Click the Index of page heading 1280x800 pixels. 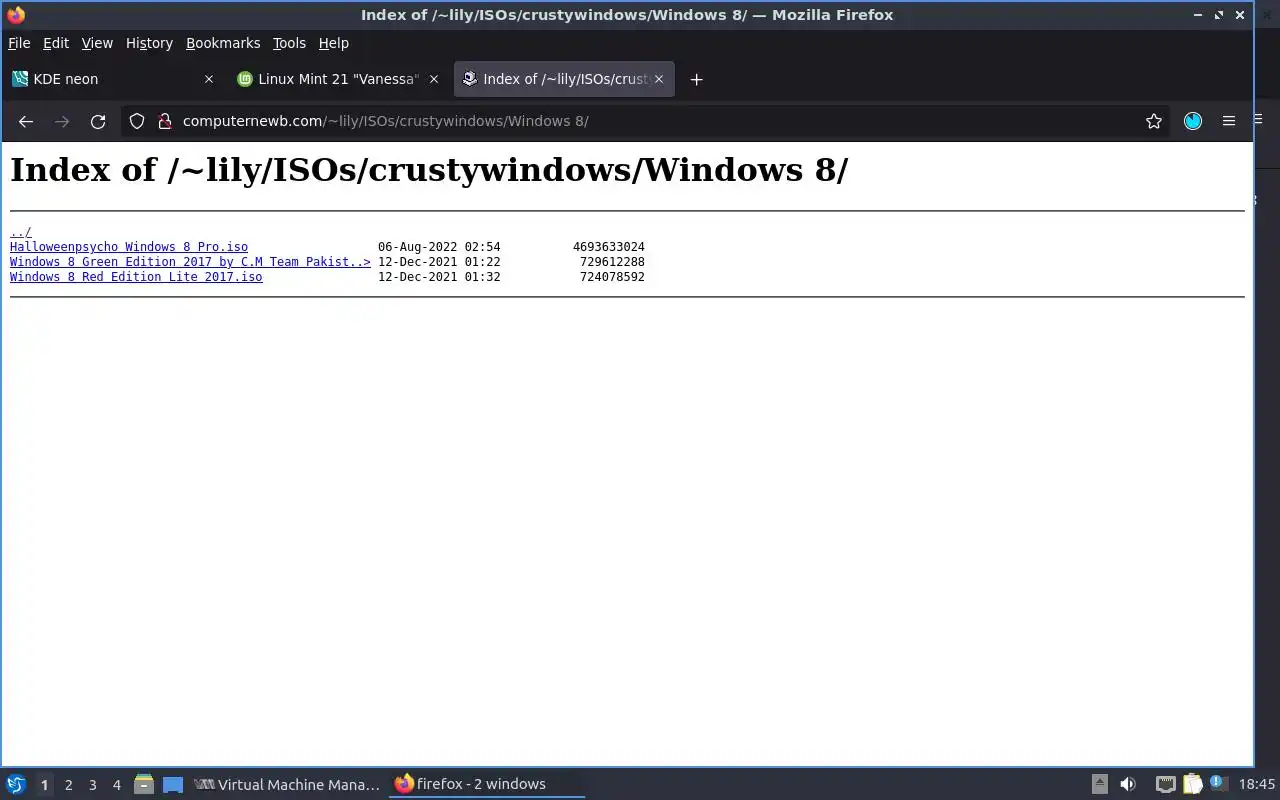[429, 170]
